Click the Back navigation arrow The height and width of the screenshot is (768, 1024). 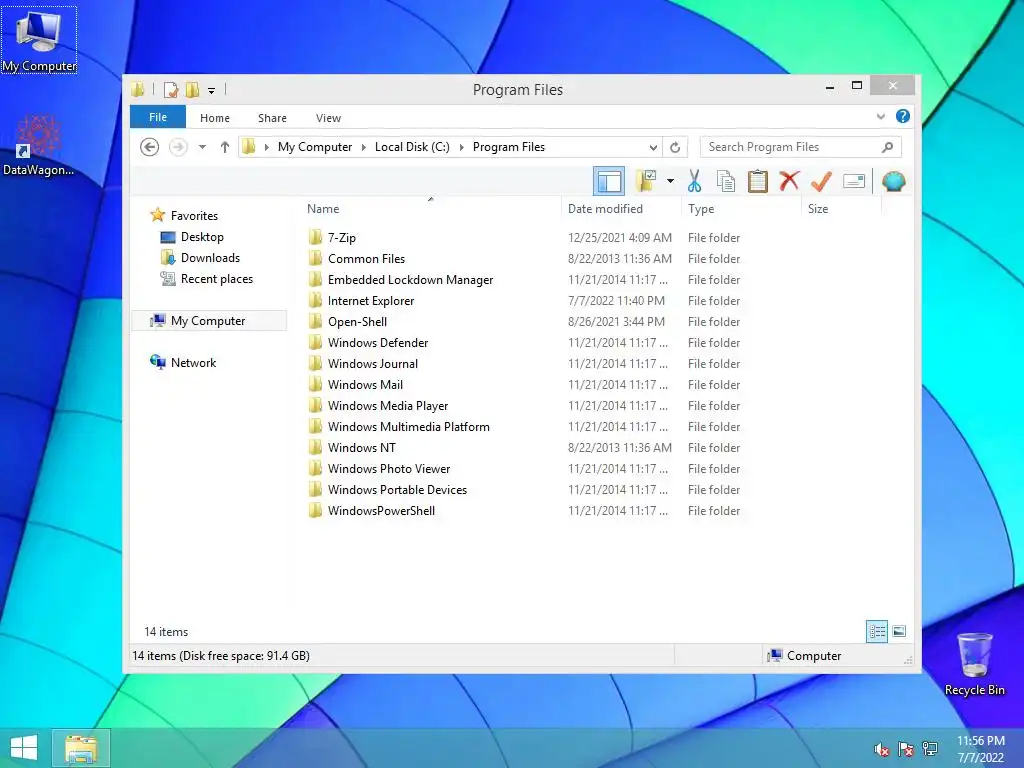pyautogui.click(x=150, y=147)
